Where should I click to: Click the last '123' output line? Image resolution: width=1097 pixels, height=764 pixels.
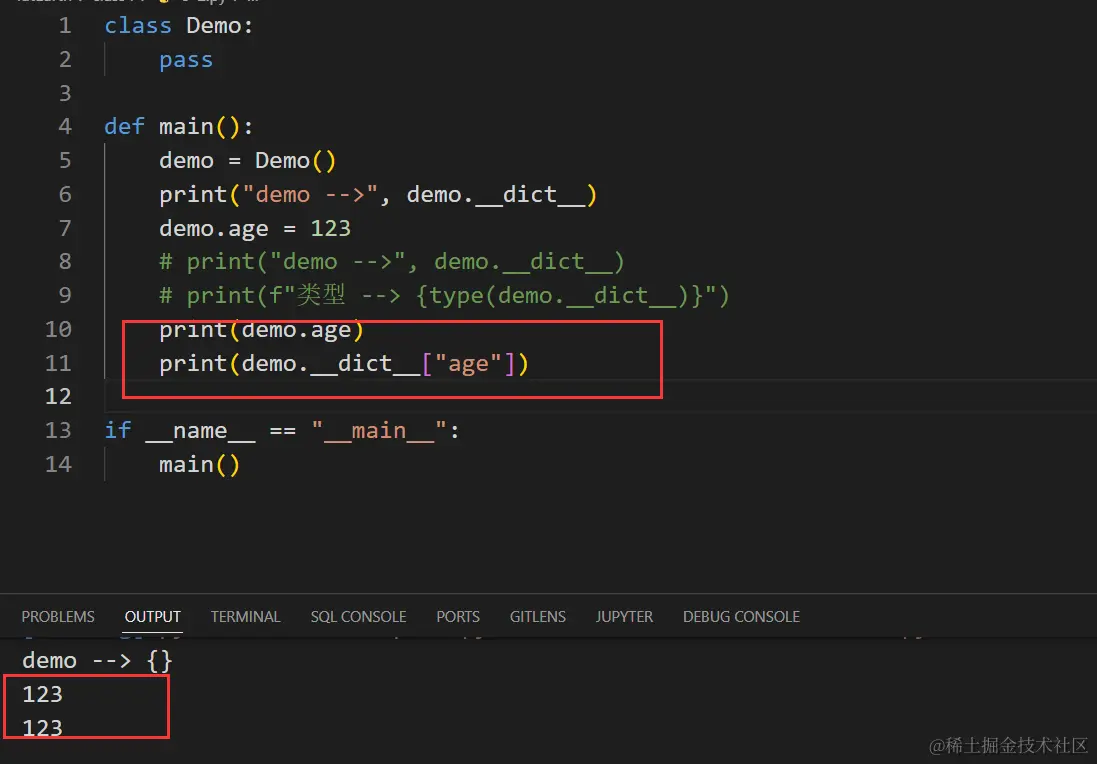43,728
